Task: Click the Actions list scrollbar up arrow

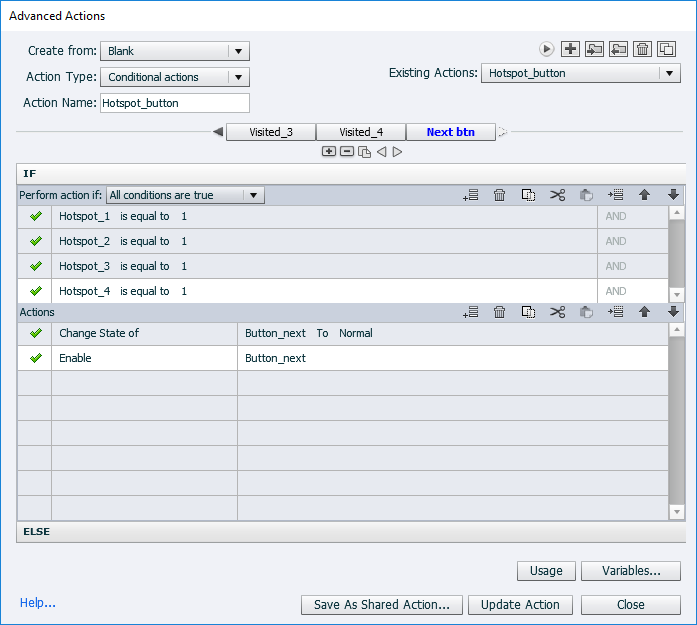Action: tap(677, 330)
